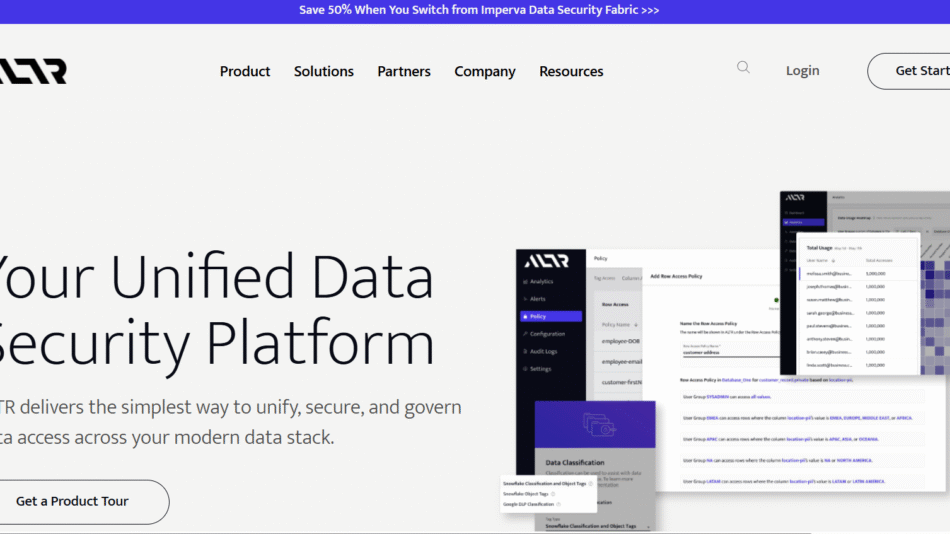Click the Configuration sidebar item in the mockup
The width and height of the screenshot is (950, 534).
546,334
